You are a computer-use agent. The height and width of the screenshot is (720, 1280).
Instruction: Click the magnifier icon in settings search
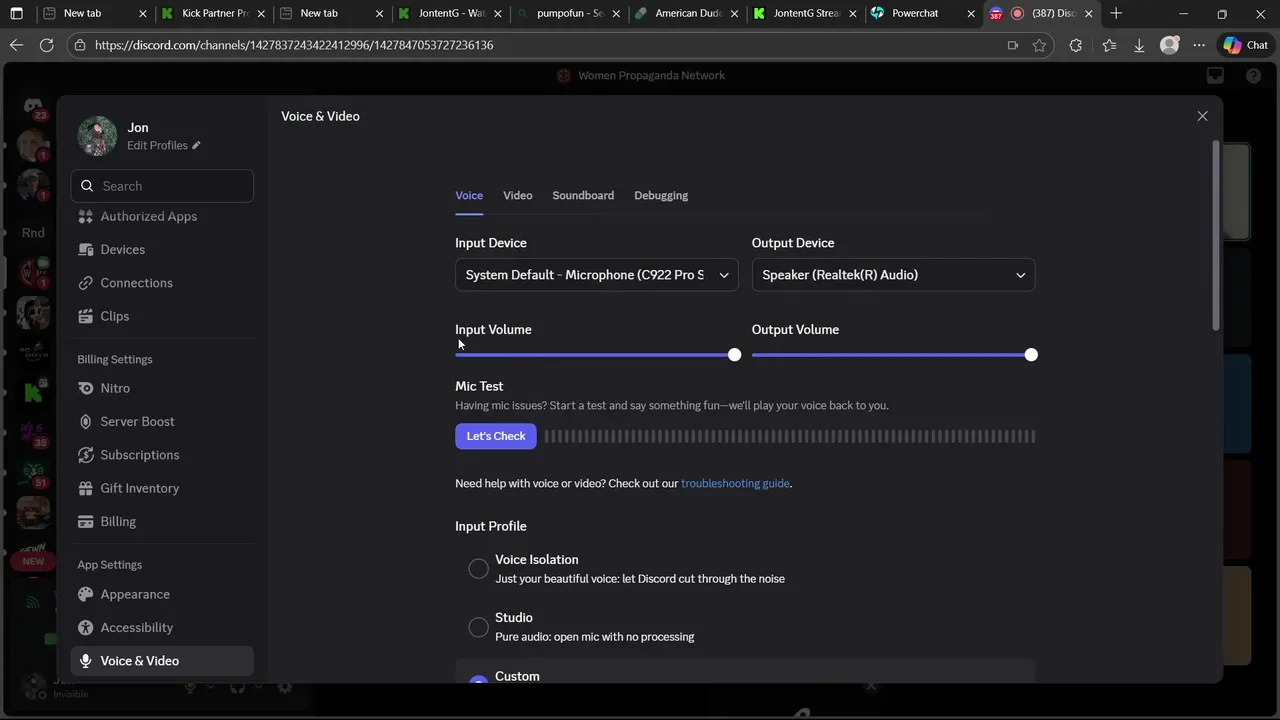point(87,186)
